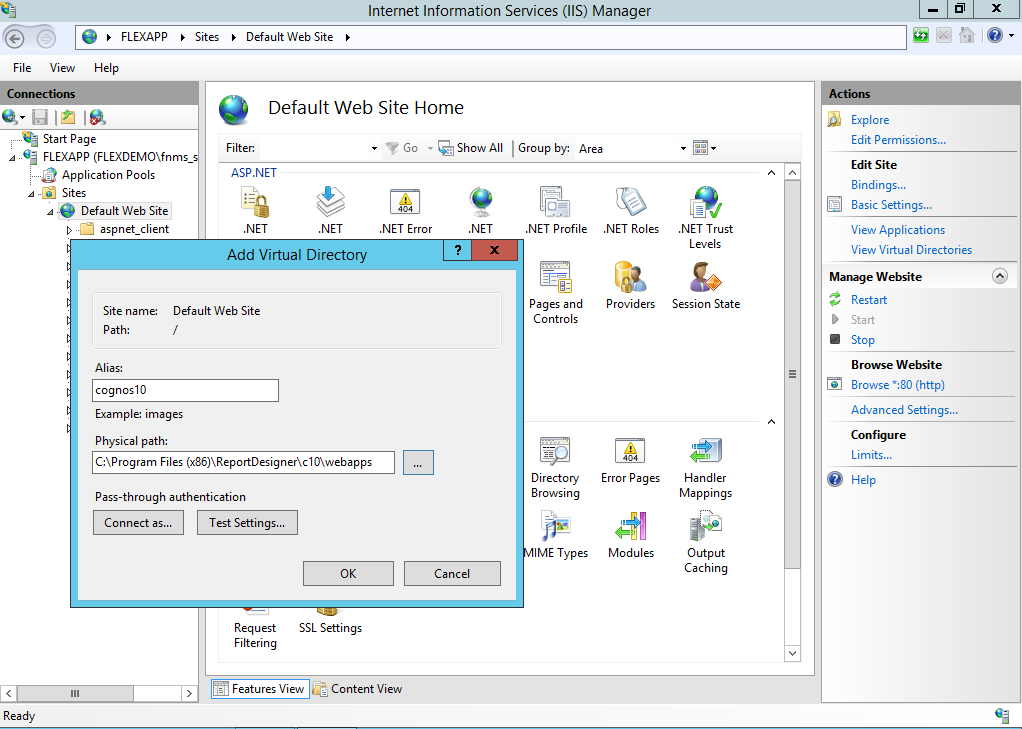Image resolution: width=1022 pixels, height=729 pixels.
Task: Click the Up folder icon in Connections toolbar
Action: coord(68,117)
